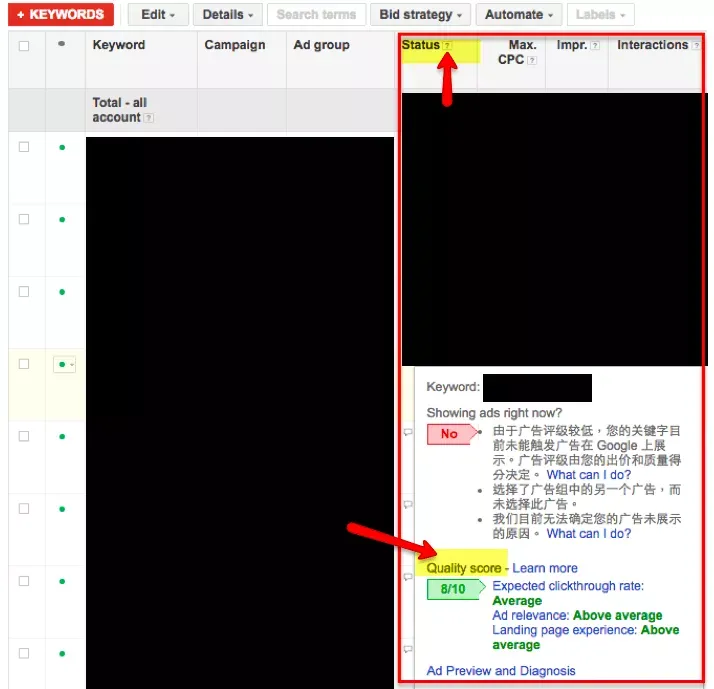Click help icon beside Total - all account
Image resolution: width=714 pixels, height=689 pixels.
click(x=148, y=118)
